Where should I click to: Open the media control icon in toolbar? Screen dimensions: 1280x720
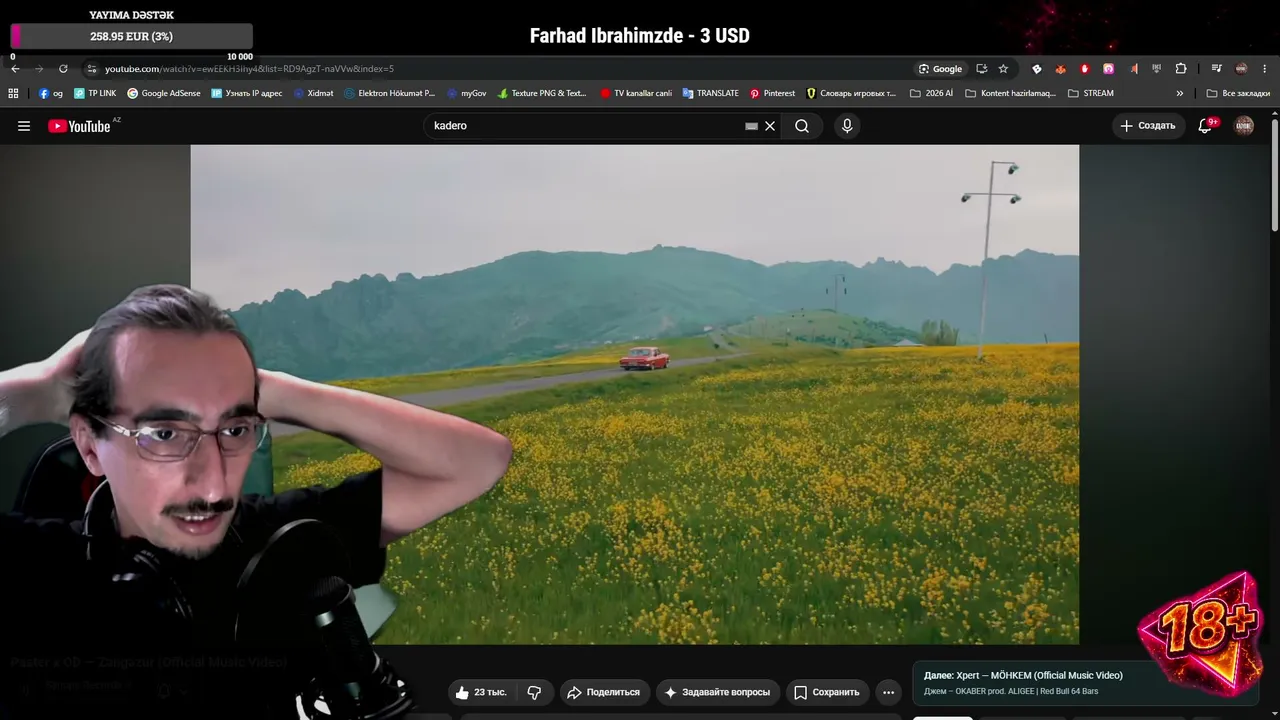pos(1216,69)
